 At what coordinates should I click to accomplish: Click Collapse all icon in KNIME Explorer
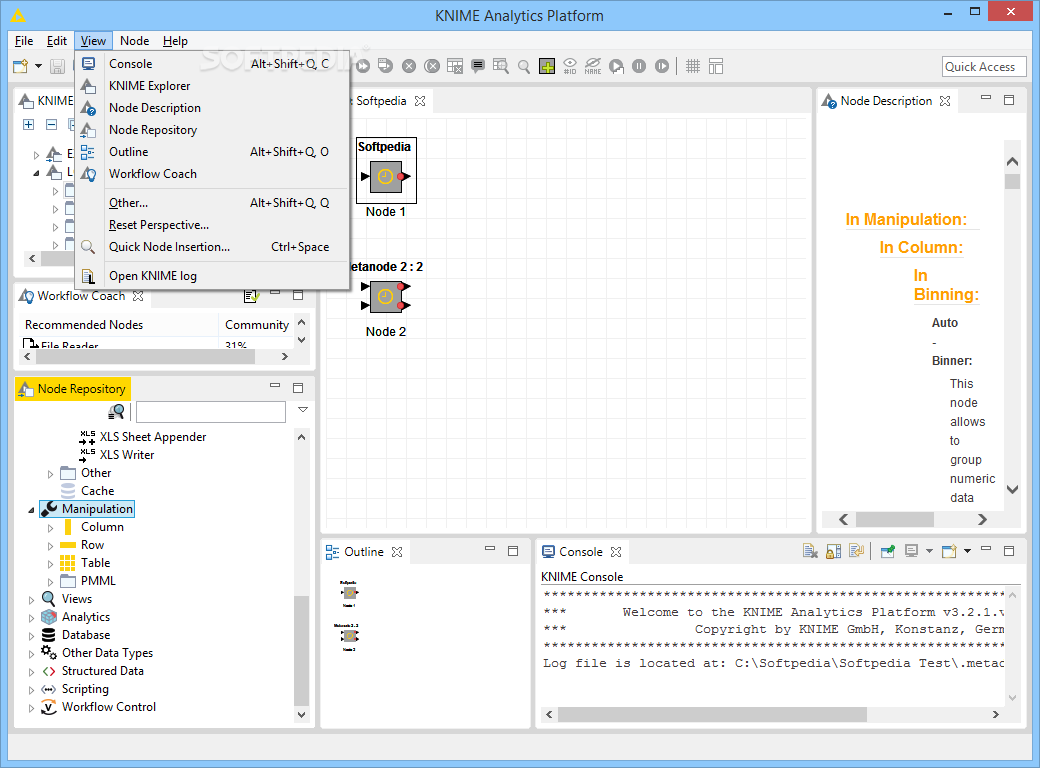pyautogui.click(x=51, y=125)
